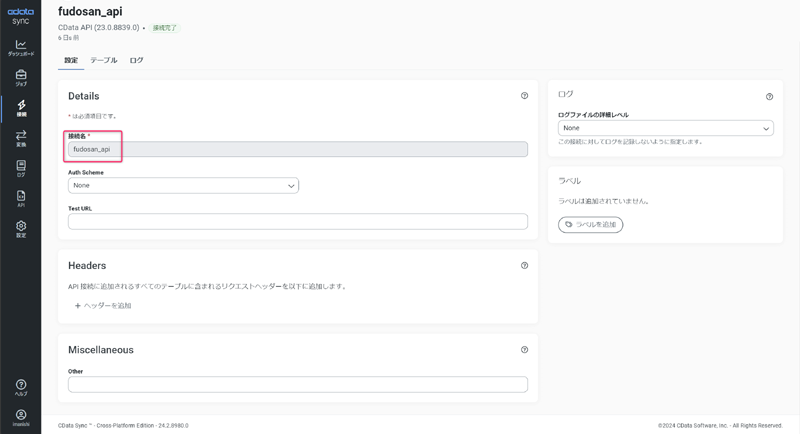Click the help icon in Details section
800x434 pixels.
[524, 96]
